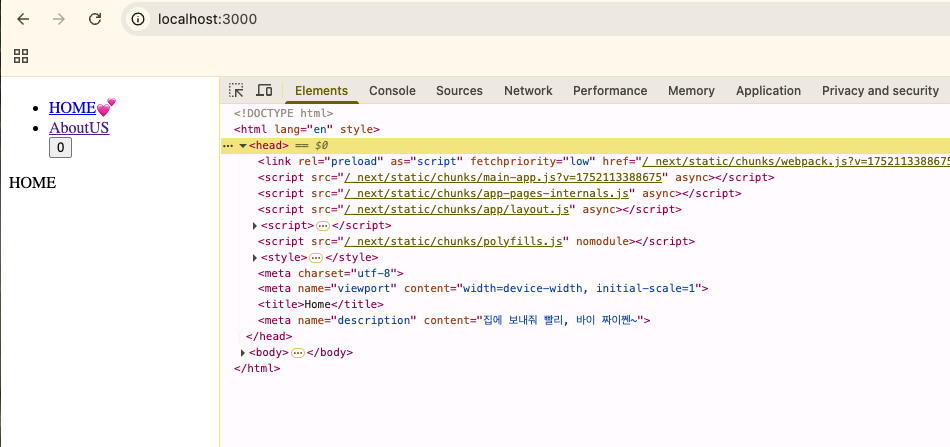Open the Memory tab
The width and height of the screenshot is (950, 447).
click(691, 91)
